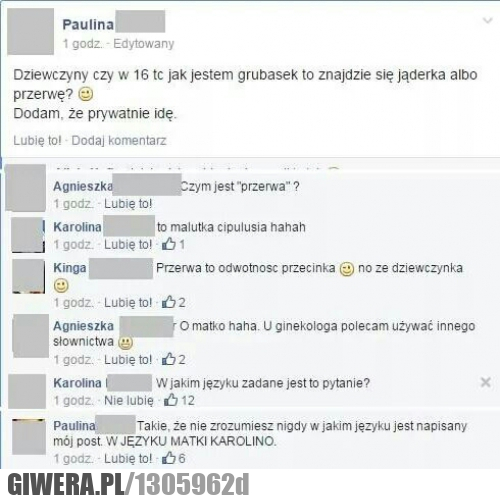Remove the comment with the X icon
Viewport: 500px width, 500px height.
[486, 382]
